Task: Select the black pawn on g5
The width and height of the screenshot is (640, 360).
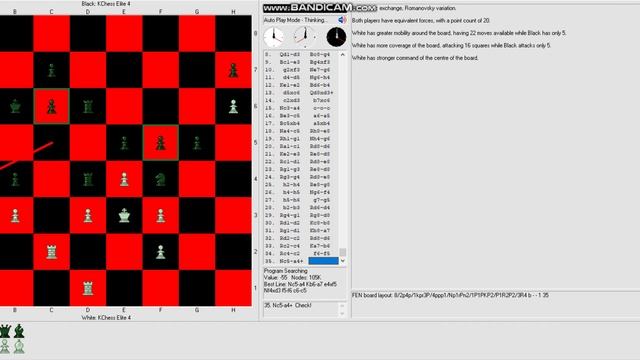Action: (x=197, y=143)
